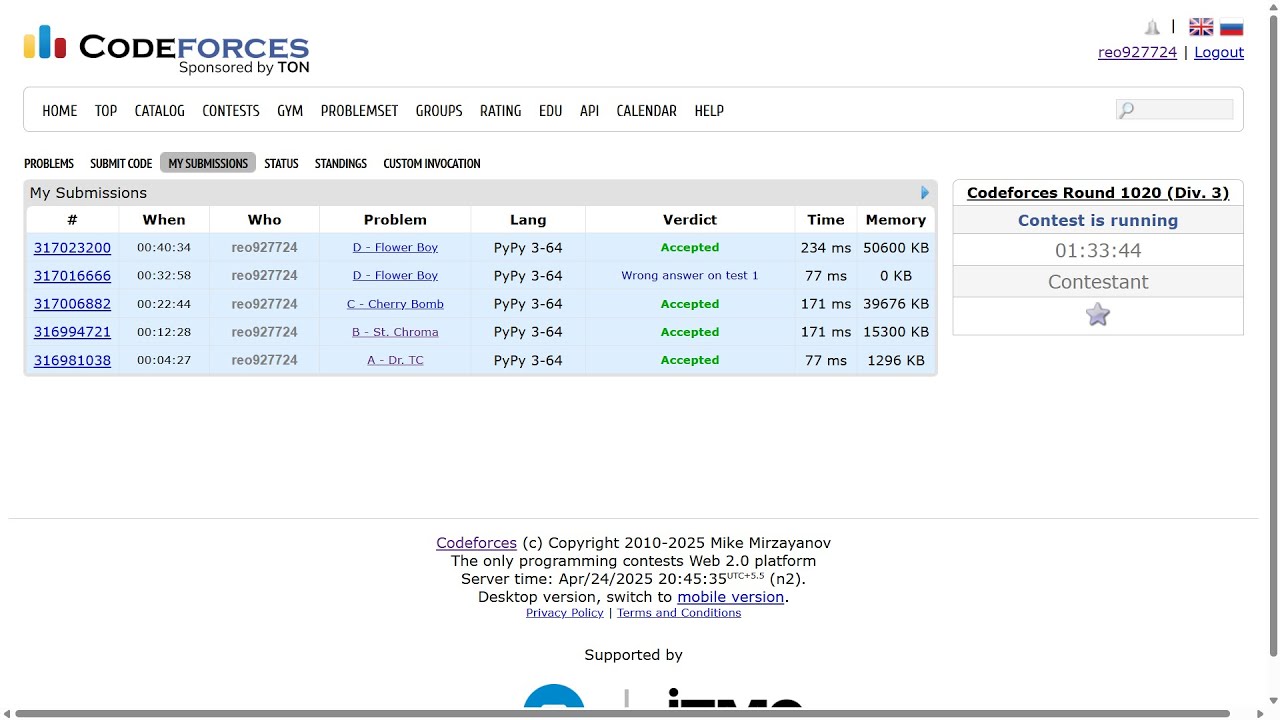Viewport: 1280px width, 720px height.
Task: Open the CATALOG menu item
Action: point(160,111)
